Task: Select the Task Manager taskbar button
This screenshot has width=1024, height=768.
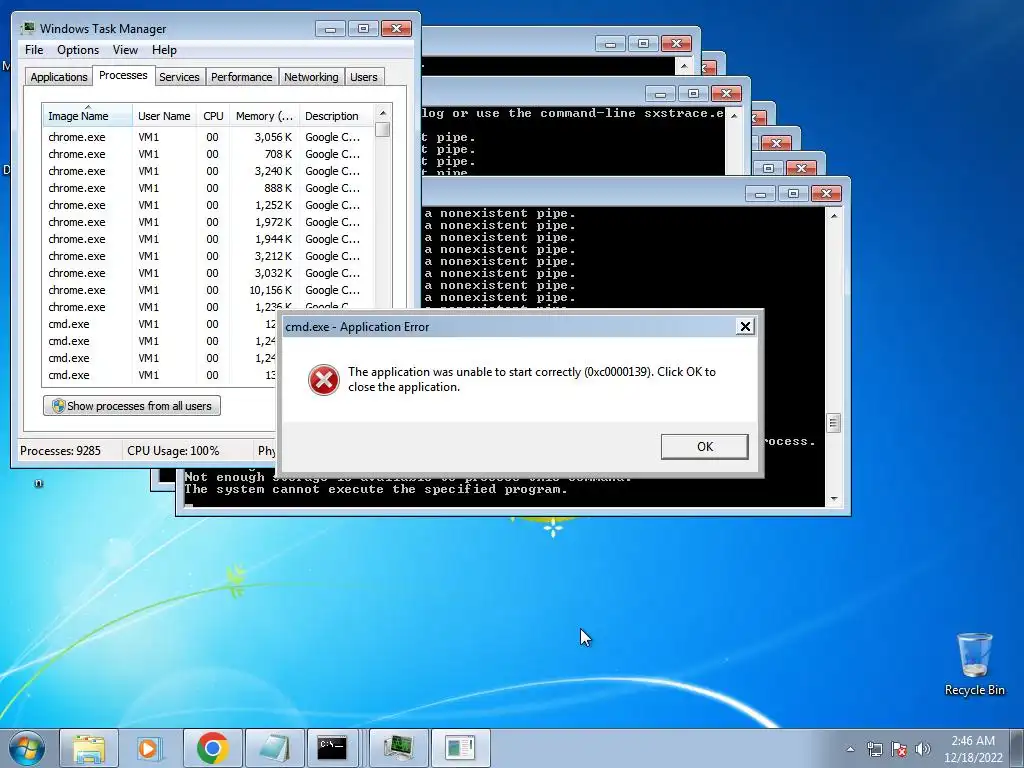Action: point(399,748)
